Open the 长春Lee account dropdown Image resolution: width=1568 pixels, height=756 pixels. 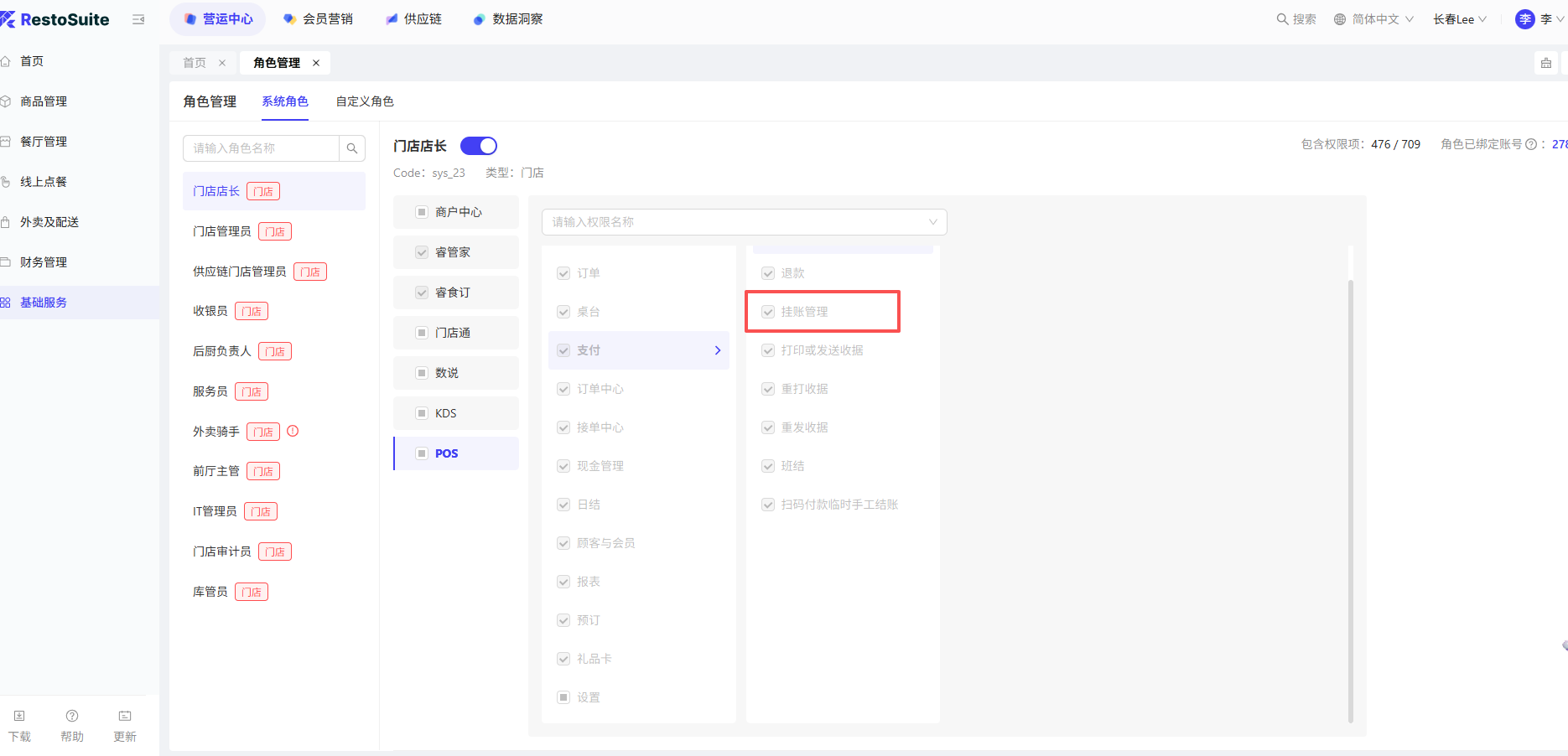point(1459,19)
